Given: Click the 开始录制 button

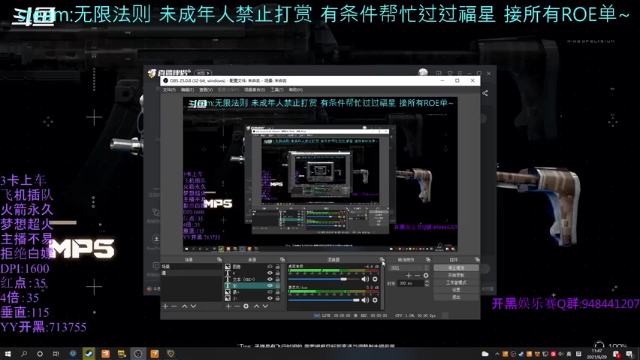Looking at the screenshot, I should coord(456,275).
